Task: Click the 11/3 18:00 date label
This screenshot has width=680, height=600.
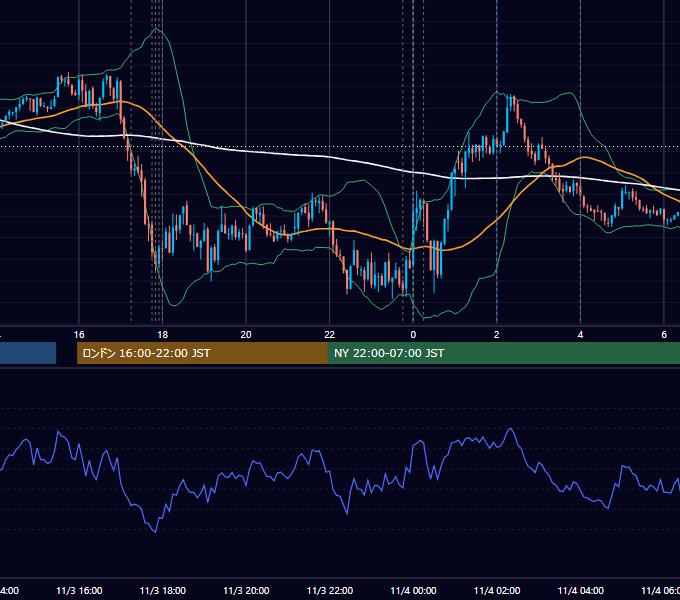Action: click(163, 591)
